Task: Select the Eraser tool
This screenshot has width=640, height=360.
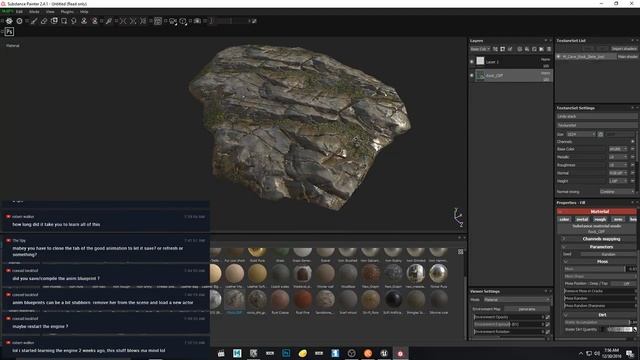Action: click(44, 21)
